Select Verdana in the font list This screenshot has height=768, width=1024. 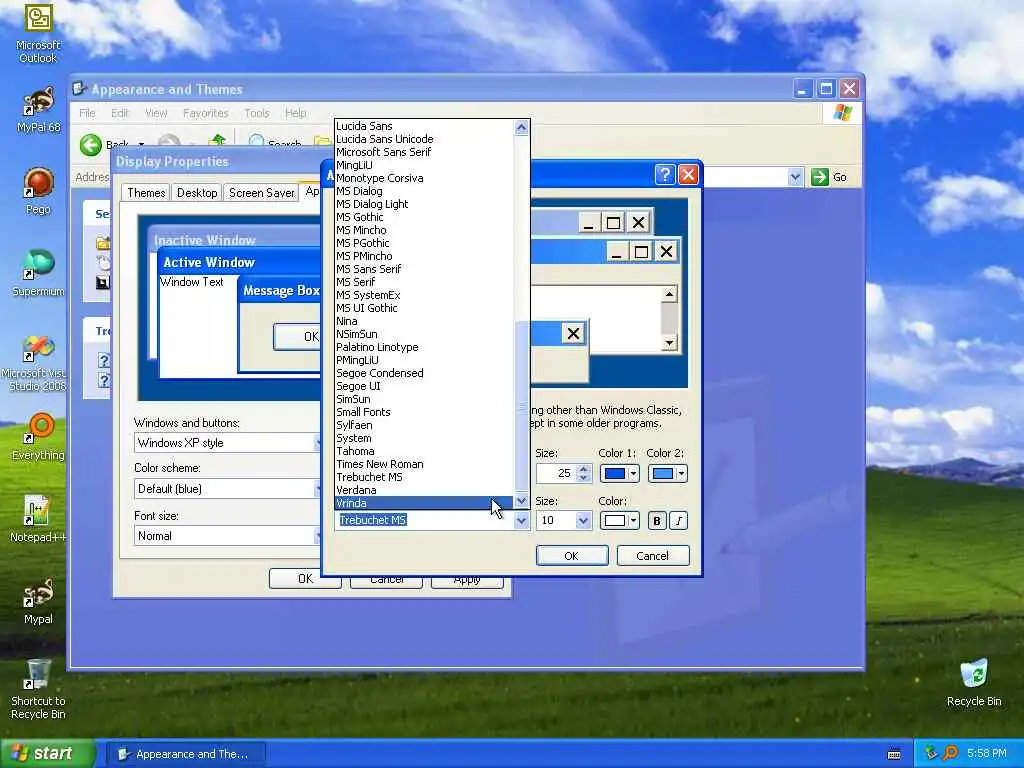(424, 490)
